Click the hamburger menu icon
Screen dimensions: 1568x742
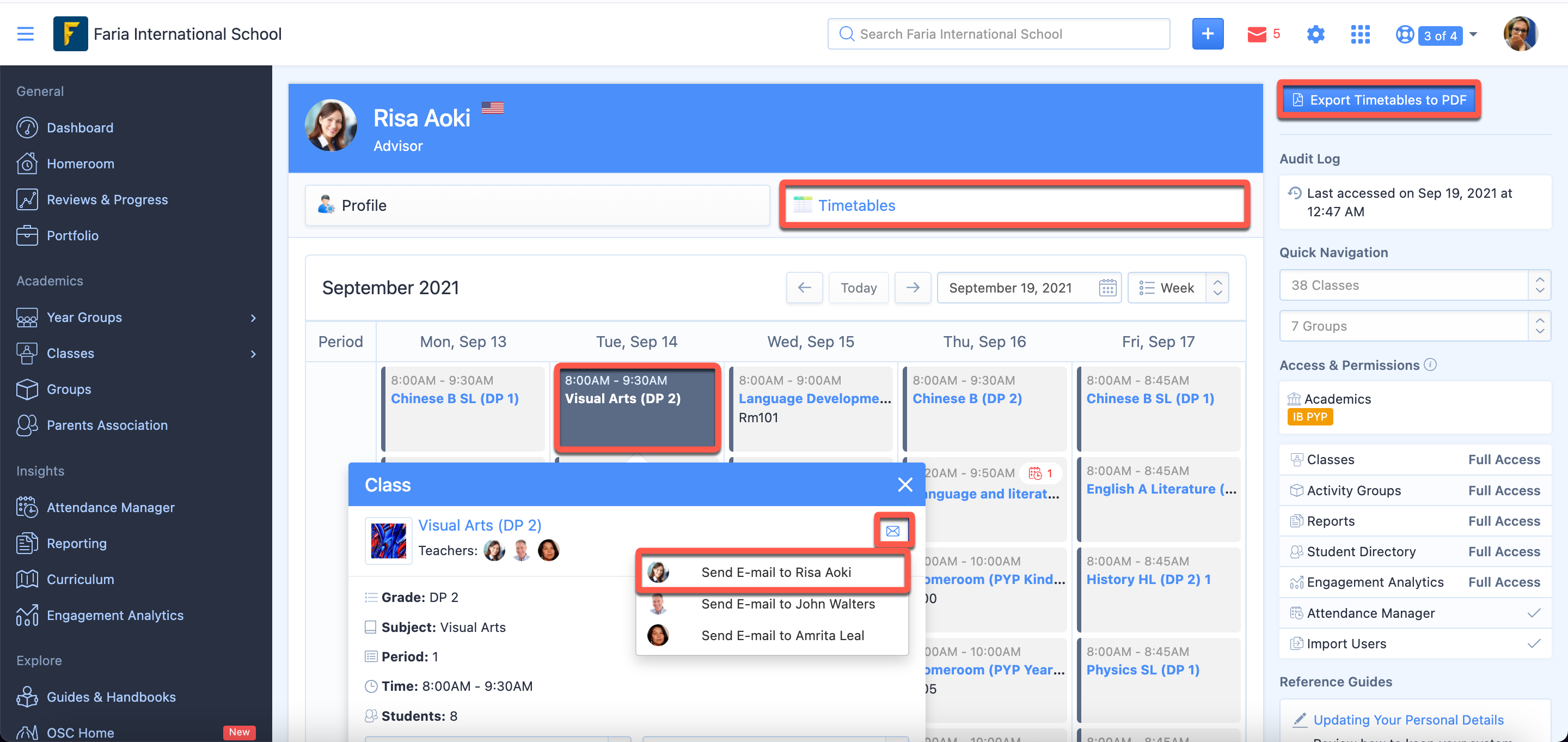25,34
